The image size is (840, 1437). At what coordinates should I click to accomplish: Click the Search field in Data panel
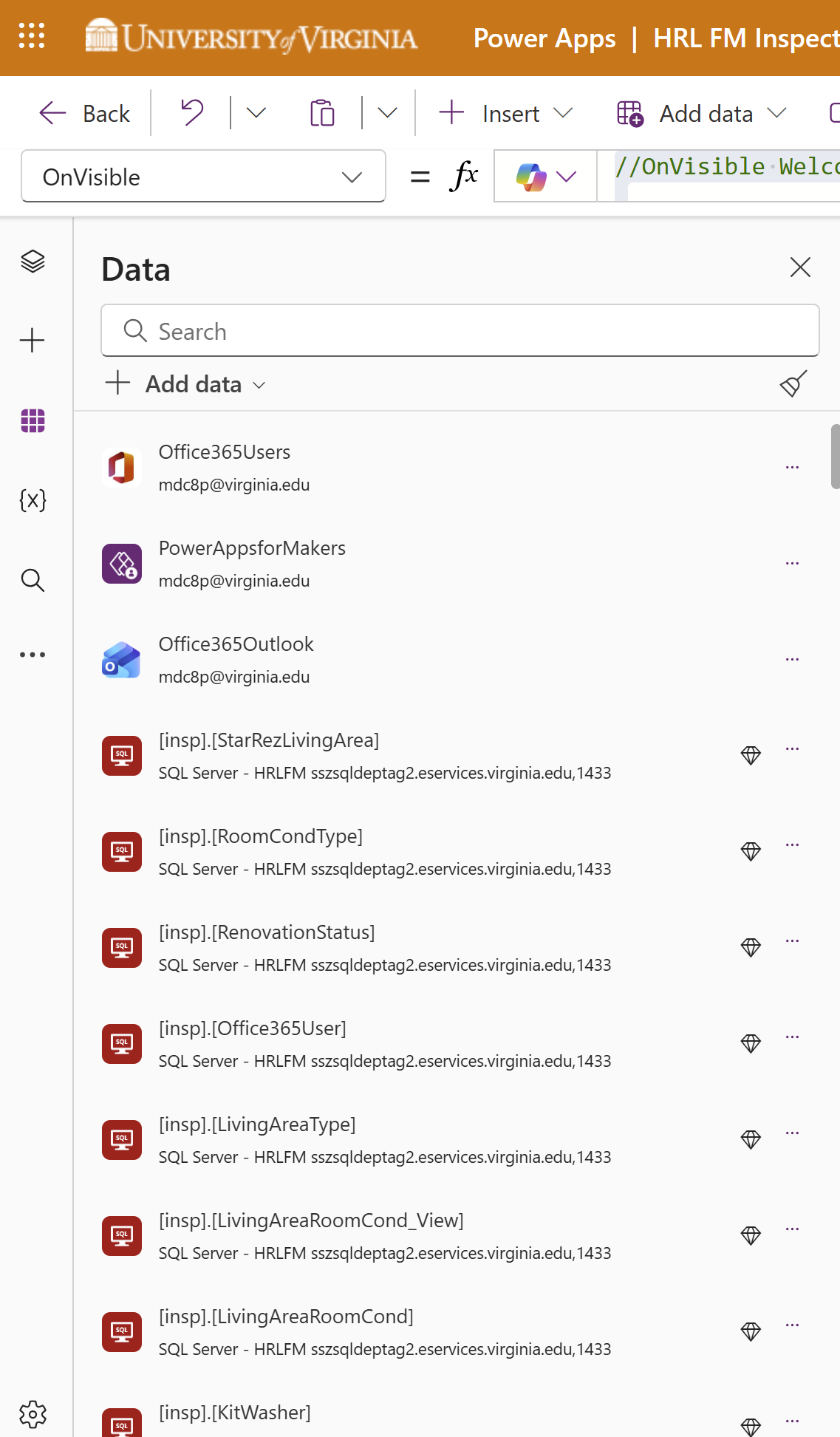[x=460, y=330]
